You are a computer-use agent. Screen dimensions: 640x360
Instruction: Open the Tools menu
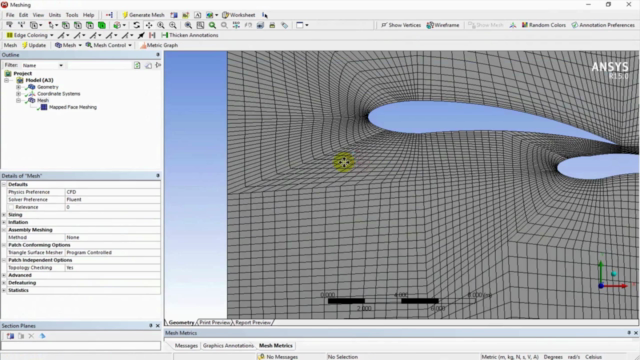72,15
